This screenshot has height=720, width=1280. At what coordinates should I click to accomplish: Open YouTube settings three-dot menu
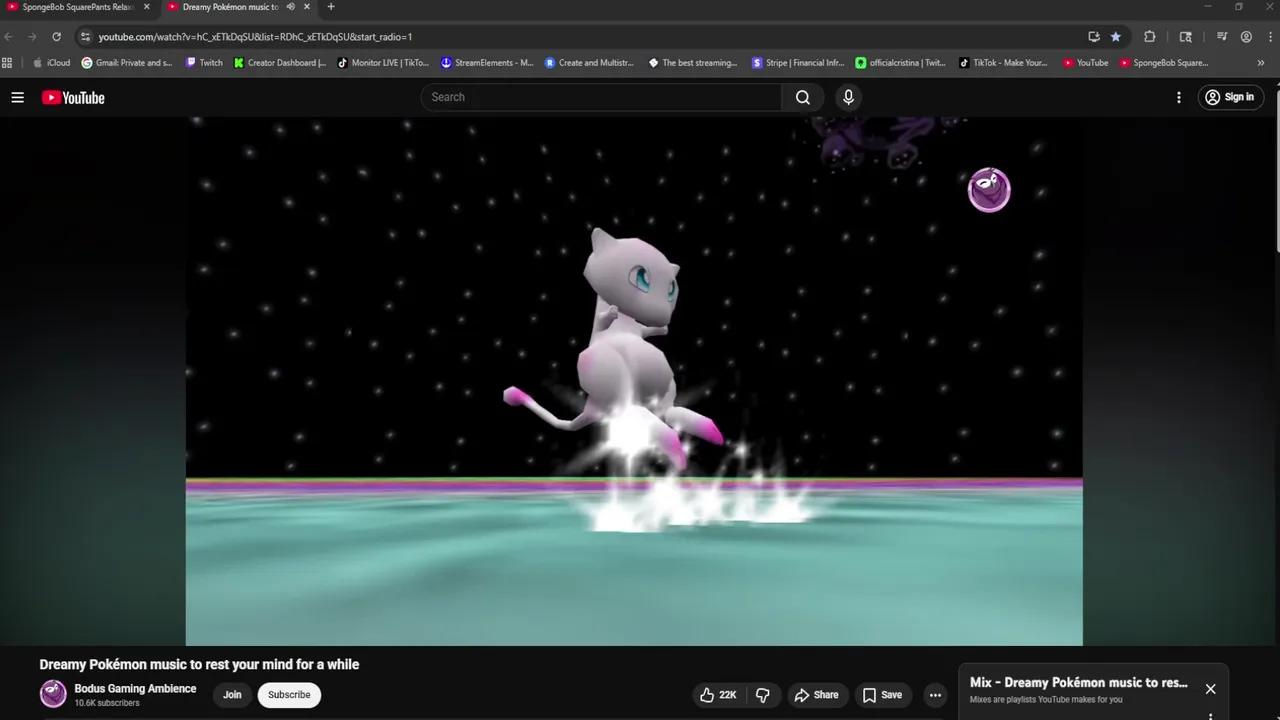coord(1179,97)
